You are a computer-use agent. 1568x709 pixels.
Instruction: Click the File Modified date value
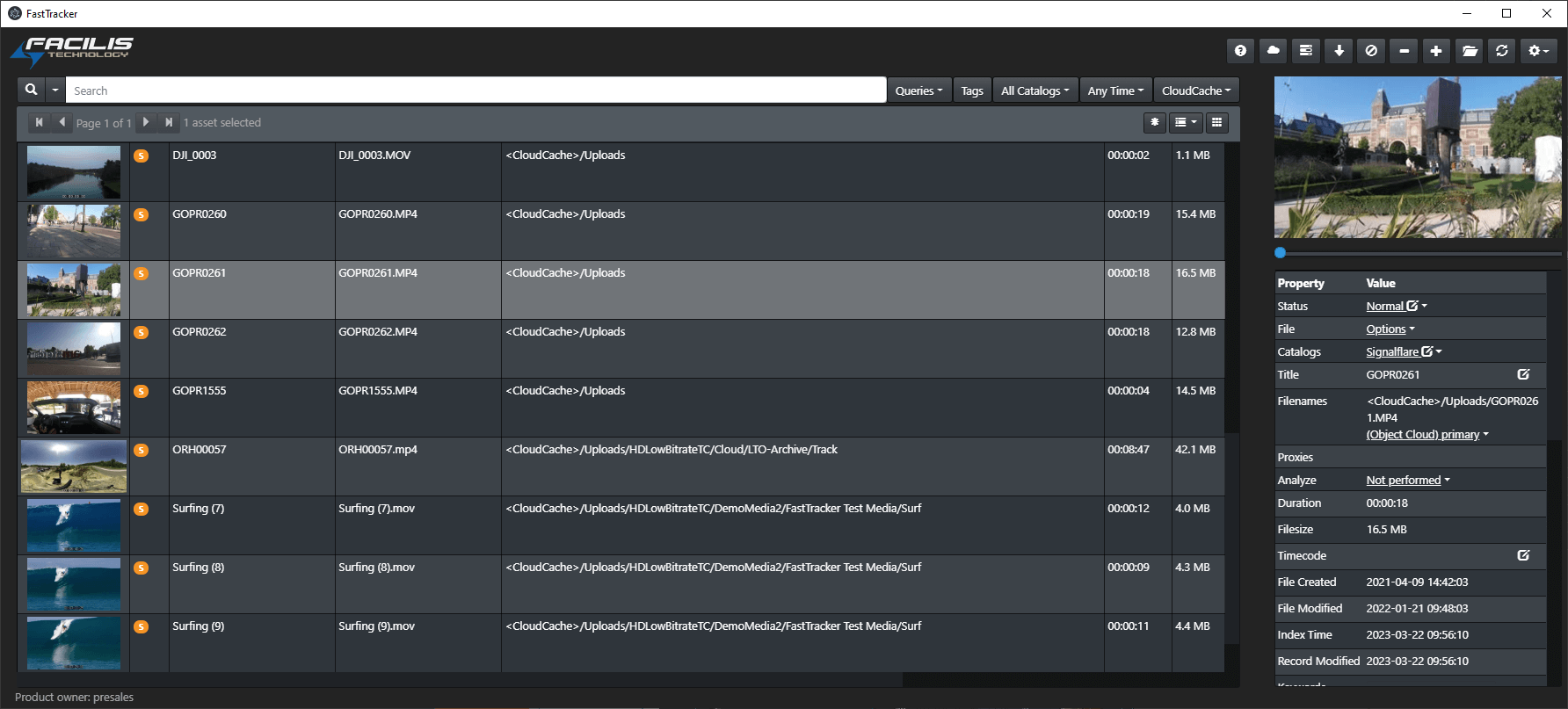1417,608
